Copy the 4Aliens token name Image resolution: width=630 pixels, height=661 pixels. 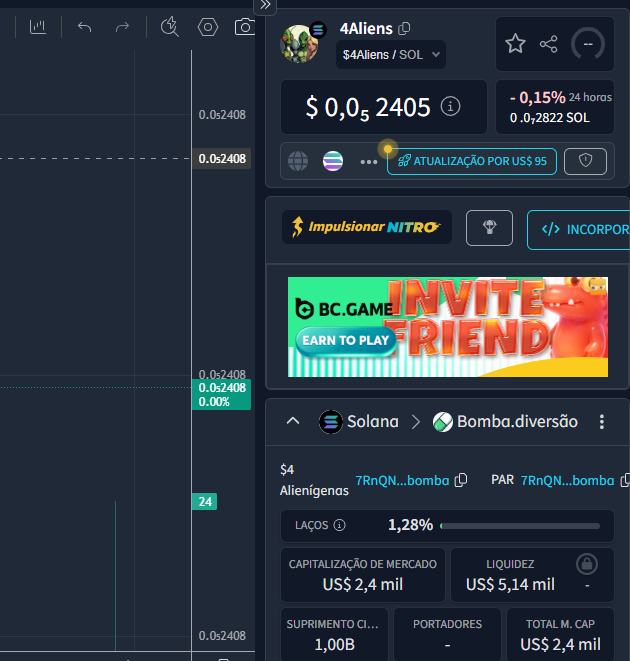(x=404, y=29)
